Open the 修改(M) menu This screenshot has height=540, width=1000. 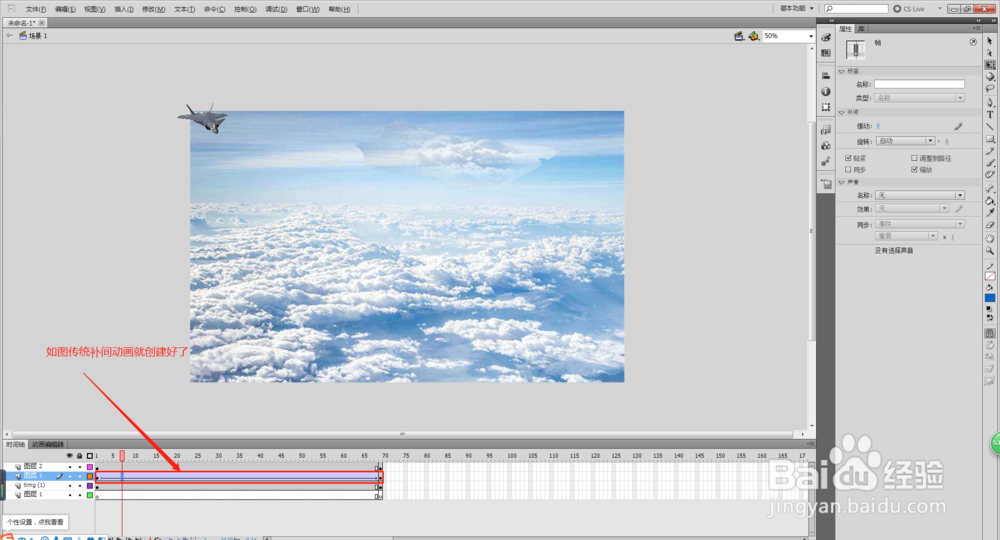click(x=153, y=9)
